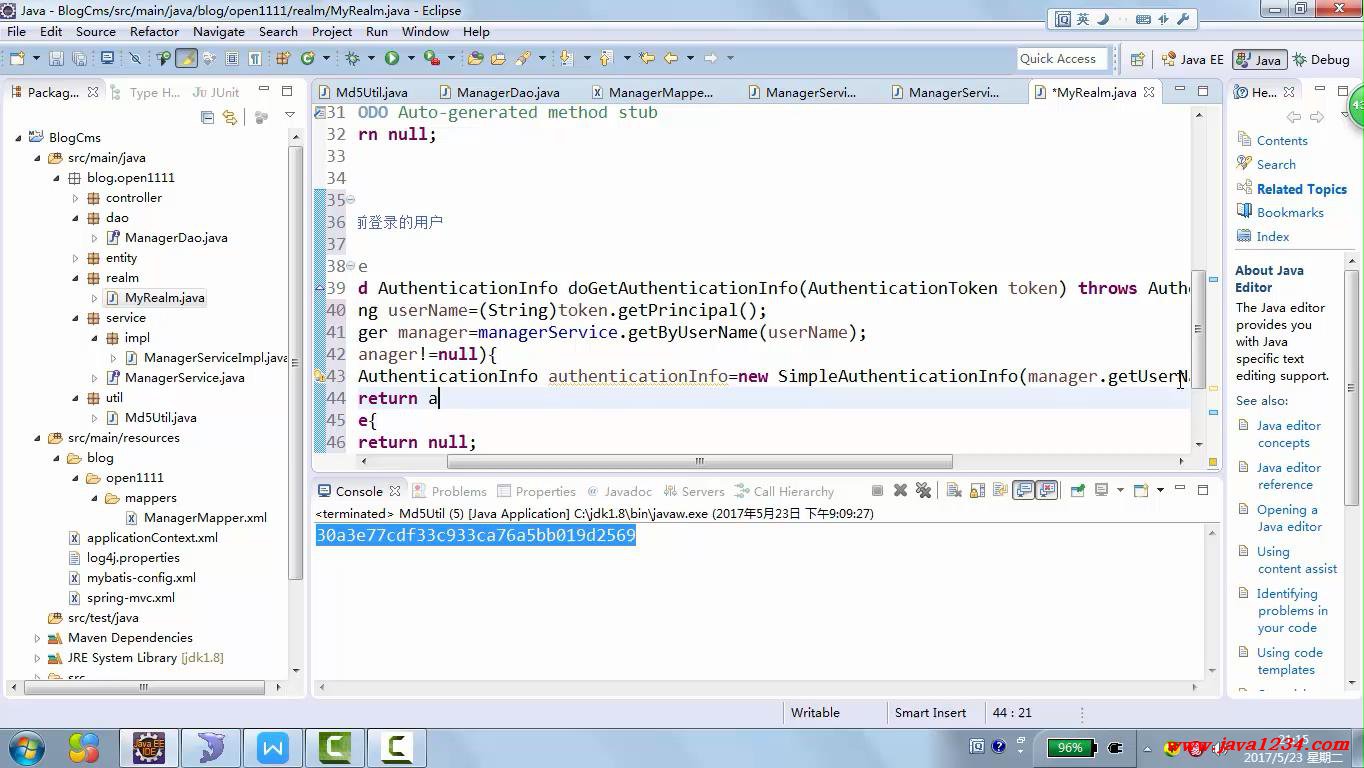Select applicationContext.xml in tree

(142, 538)
